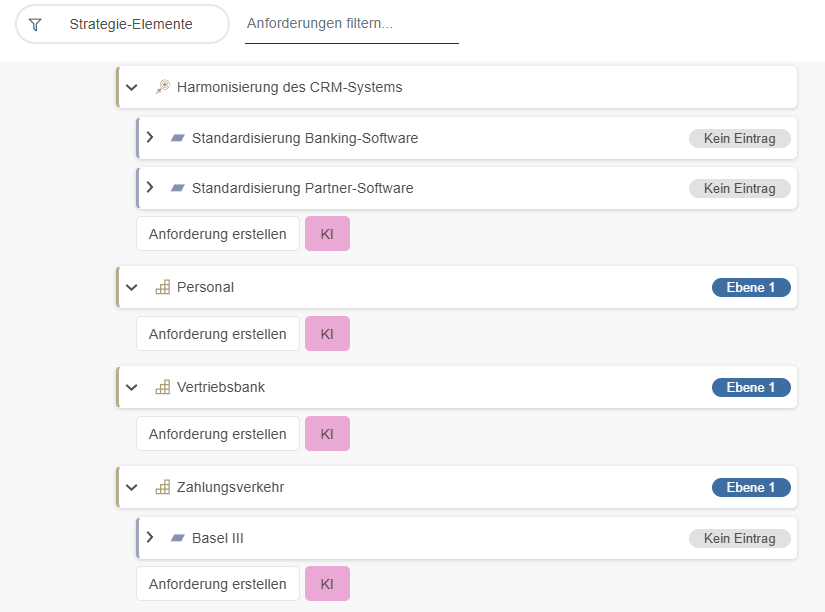Click the parallelogram icon beside Standardisierung Partner-Software

coord(178,188)
